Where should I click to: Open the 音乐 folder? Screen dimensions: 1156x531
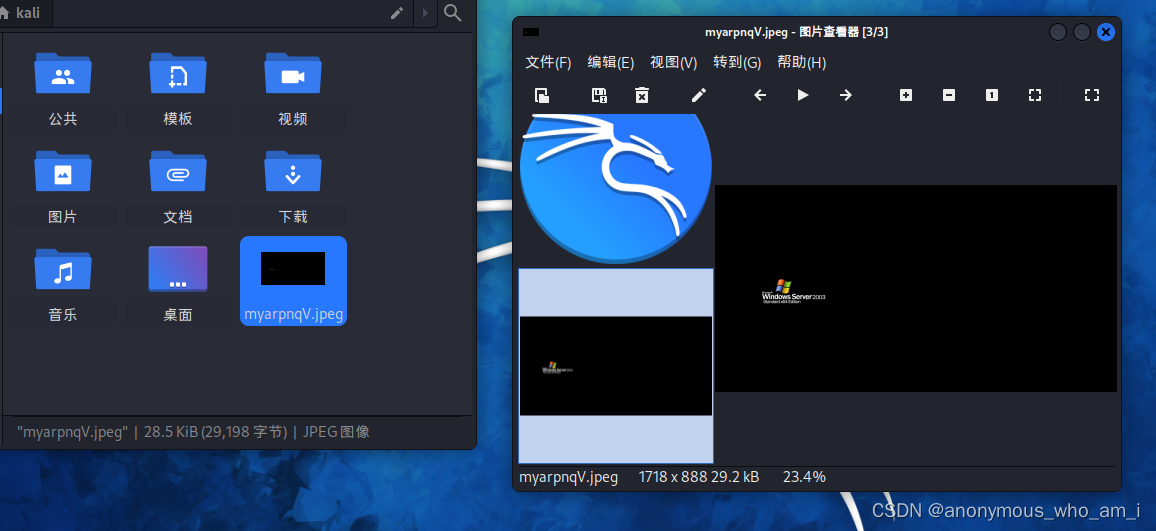pos(63,285)
